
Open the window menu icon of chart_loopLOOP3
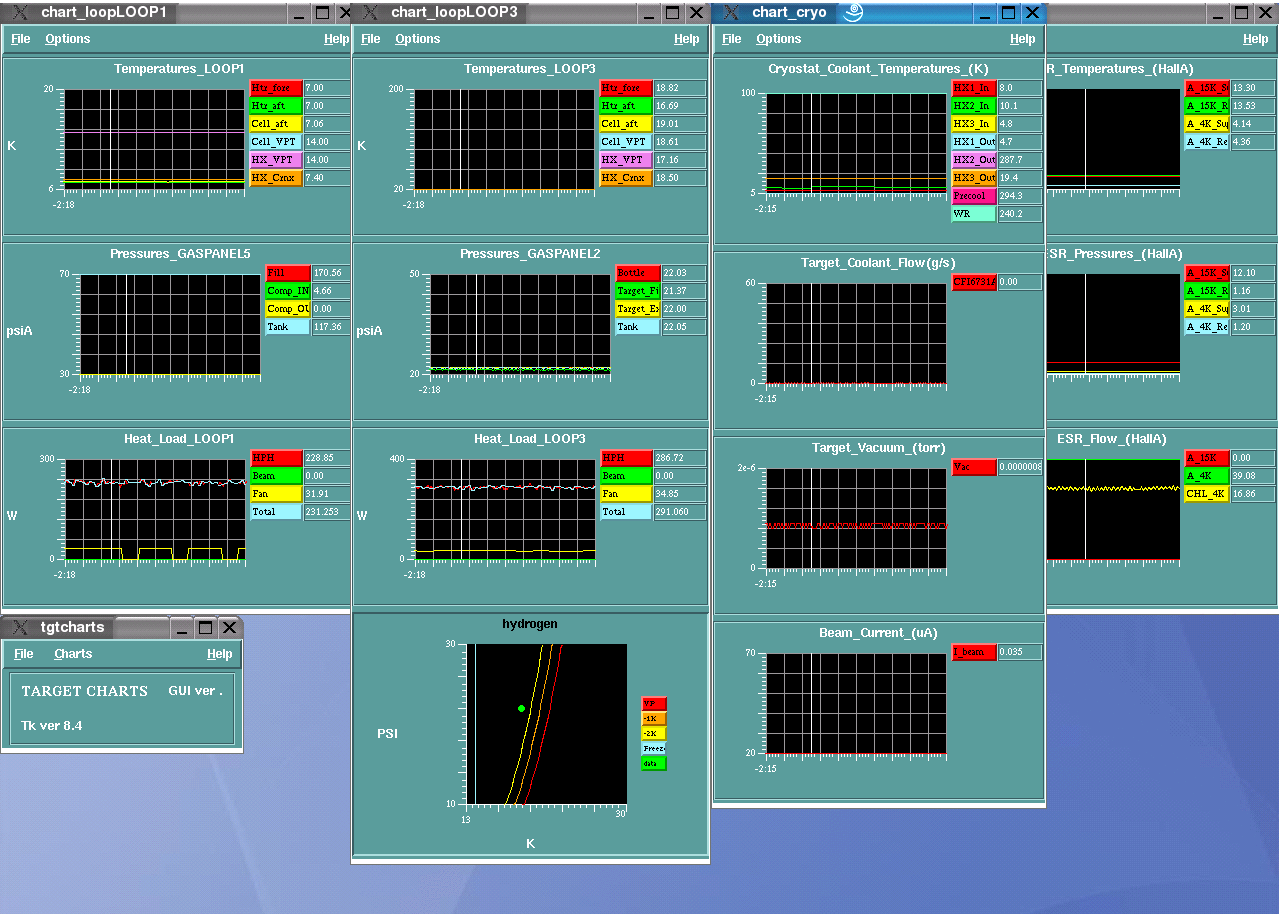pyautogui.click(x=369, y=13)
